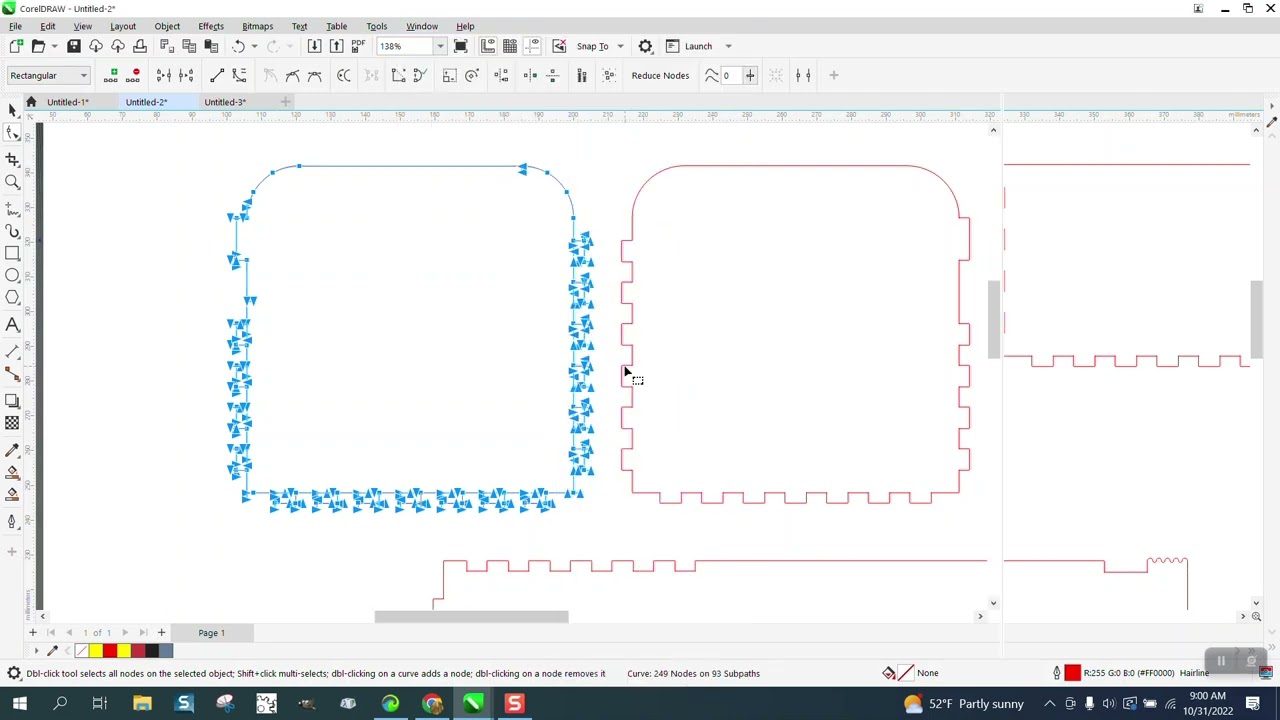Image resolution: width=1280 pixels, height=720 pixels.
Task: Select the Ellipse tool
Action: tap(12, 276)
